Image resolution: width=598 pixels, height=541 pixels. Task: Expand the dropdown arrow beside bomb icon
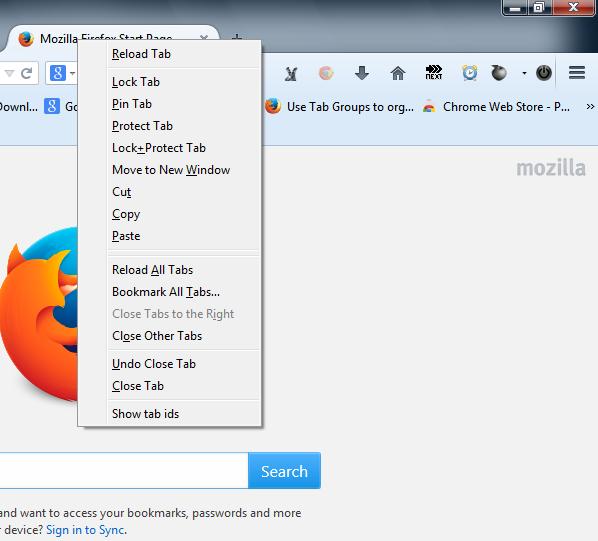524,73
